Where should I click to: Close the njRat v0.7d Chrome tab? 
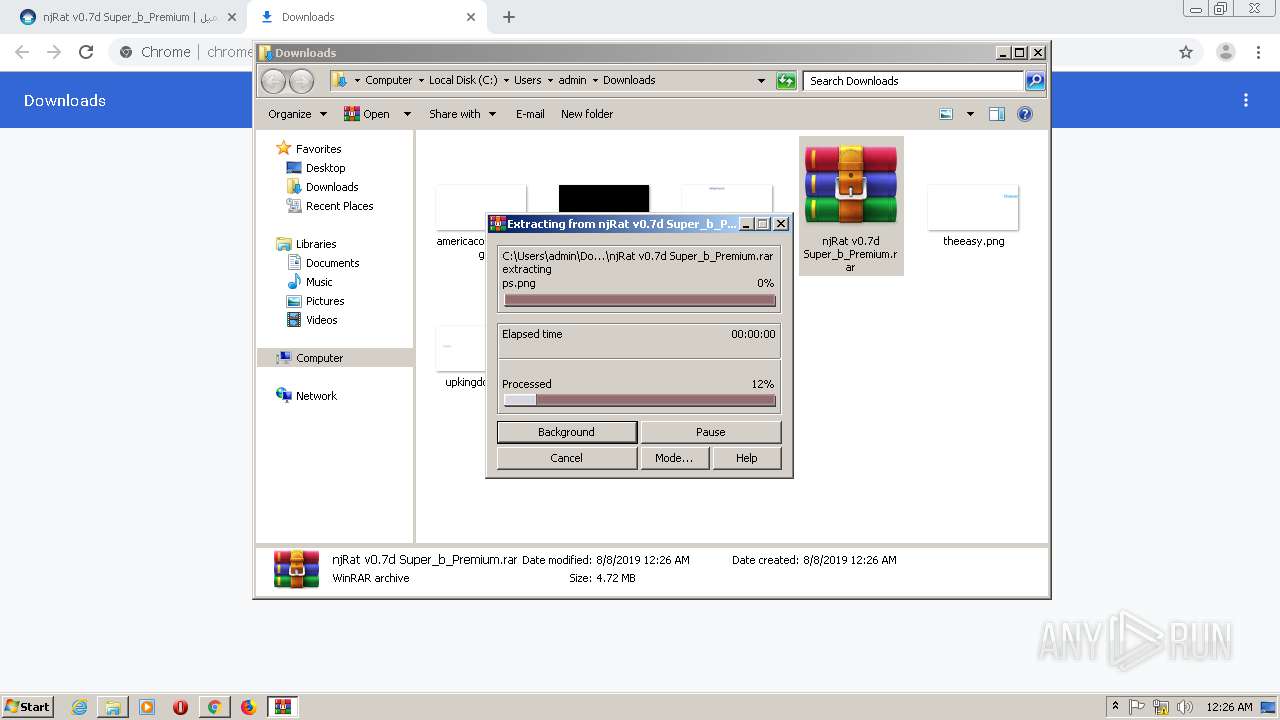[231, 17]
